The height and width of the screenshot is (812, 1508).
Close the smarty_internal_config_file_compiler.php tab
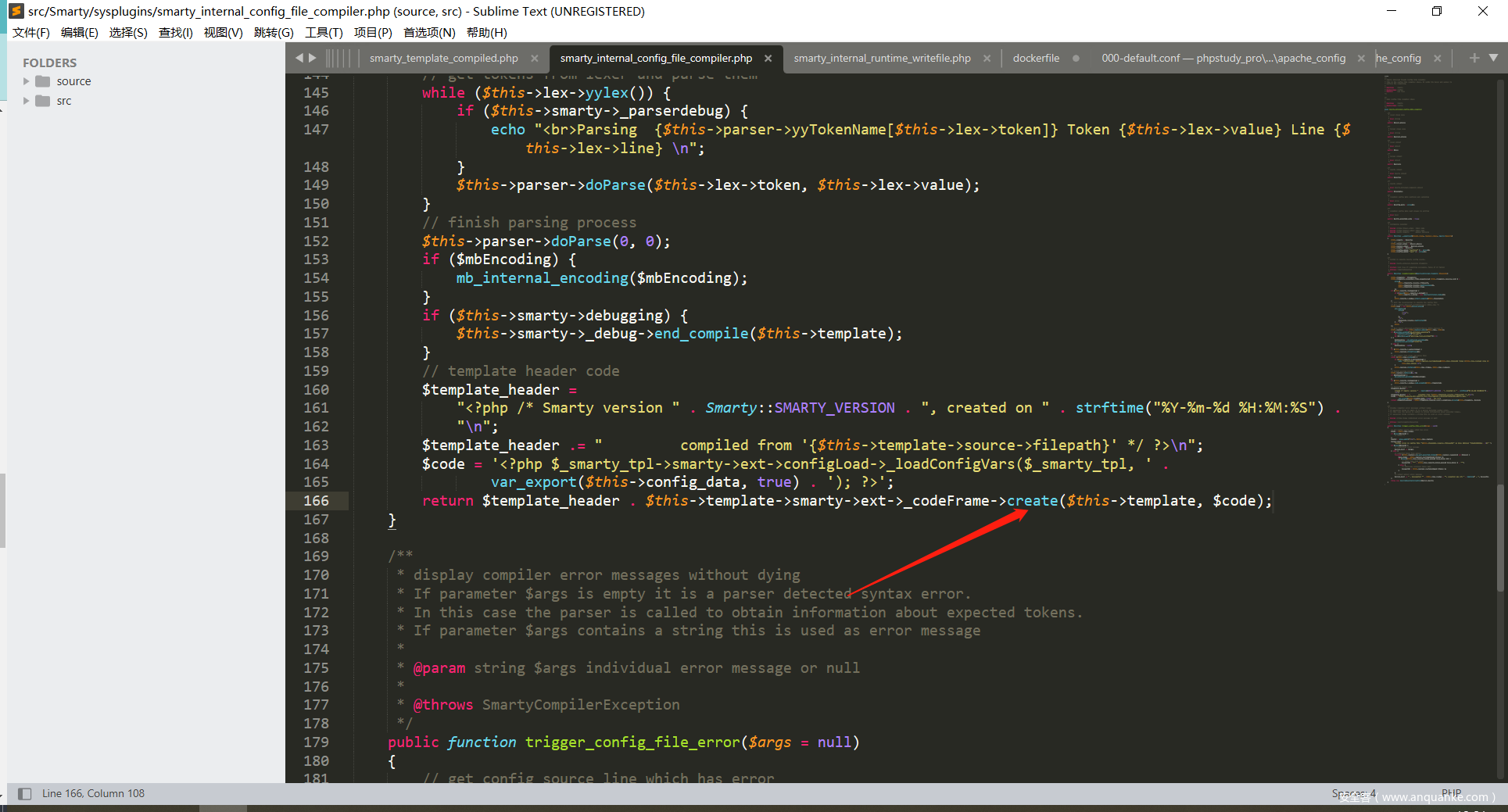tap(768, 59)
